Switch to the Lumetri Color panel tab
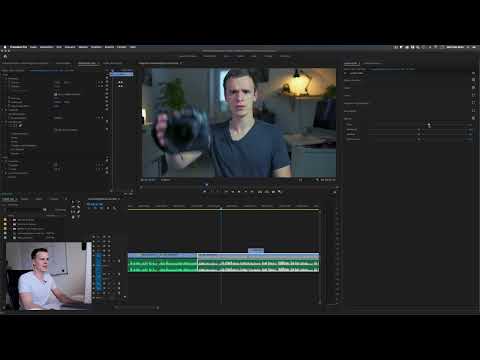This screenshot has height=360, width=480. [x=351, y=63]
